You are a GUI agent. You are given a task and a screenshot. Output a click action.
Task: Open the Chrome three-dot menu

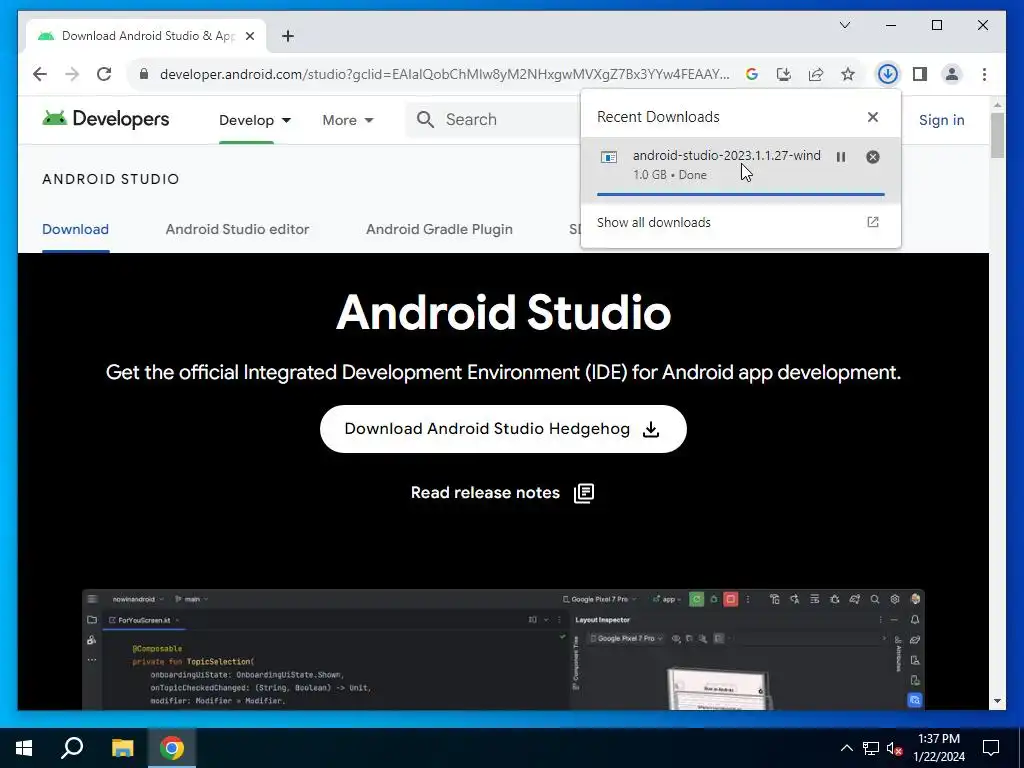[984, 74]
